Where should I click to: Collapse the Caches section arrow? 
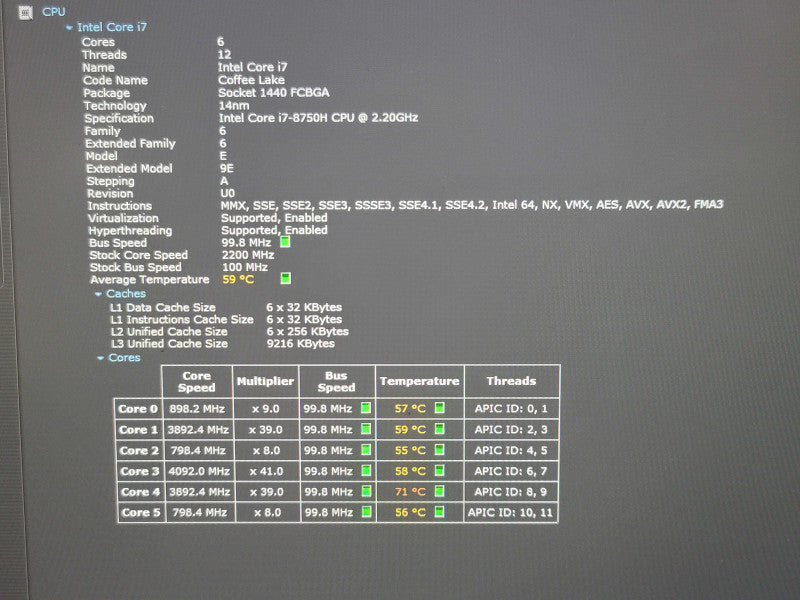[98, 294]
